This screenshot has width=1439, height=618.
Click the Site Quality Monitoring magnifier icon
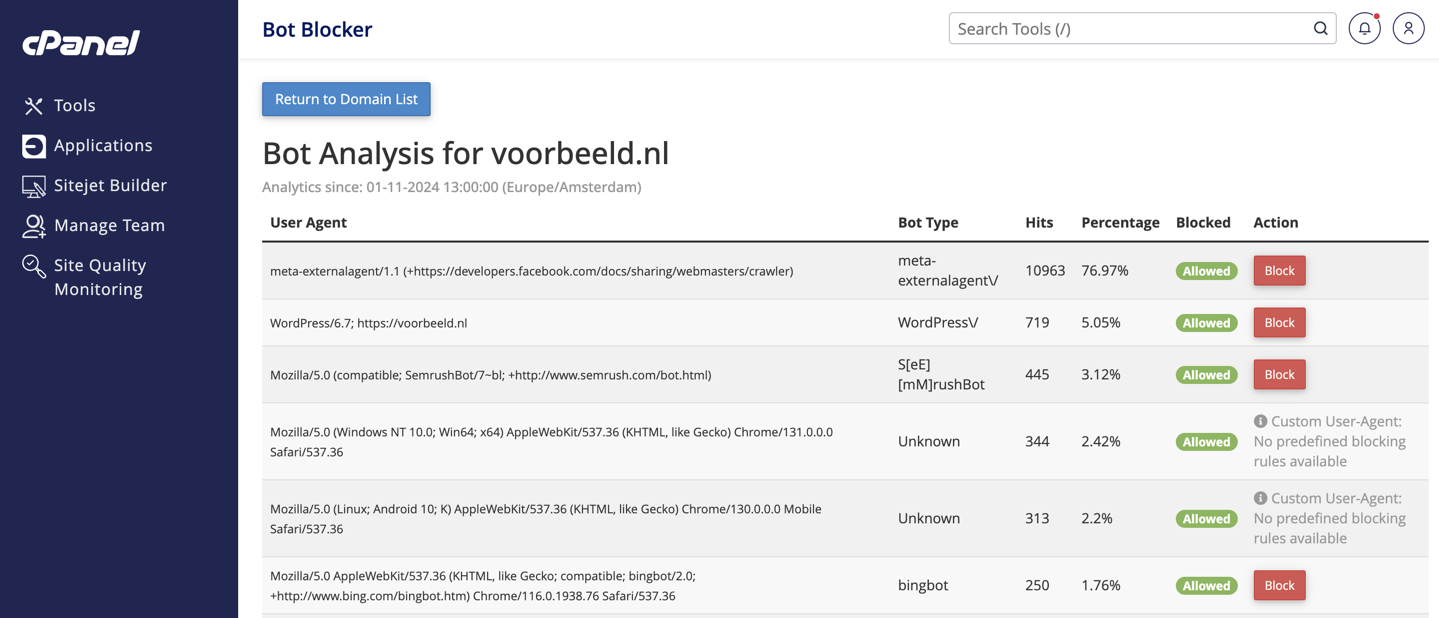click(x=34, y=266)
